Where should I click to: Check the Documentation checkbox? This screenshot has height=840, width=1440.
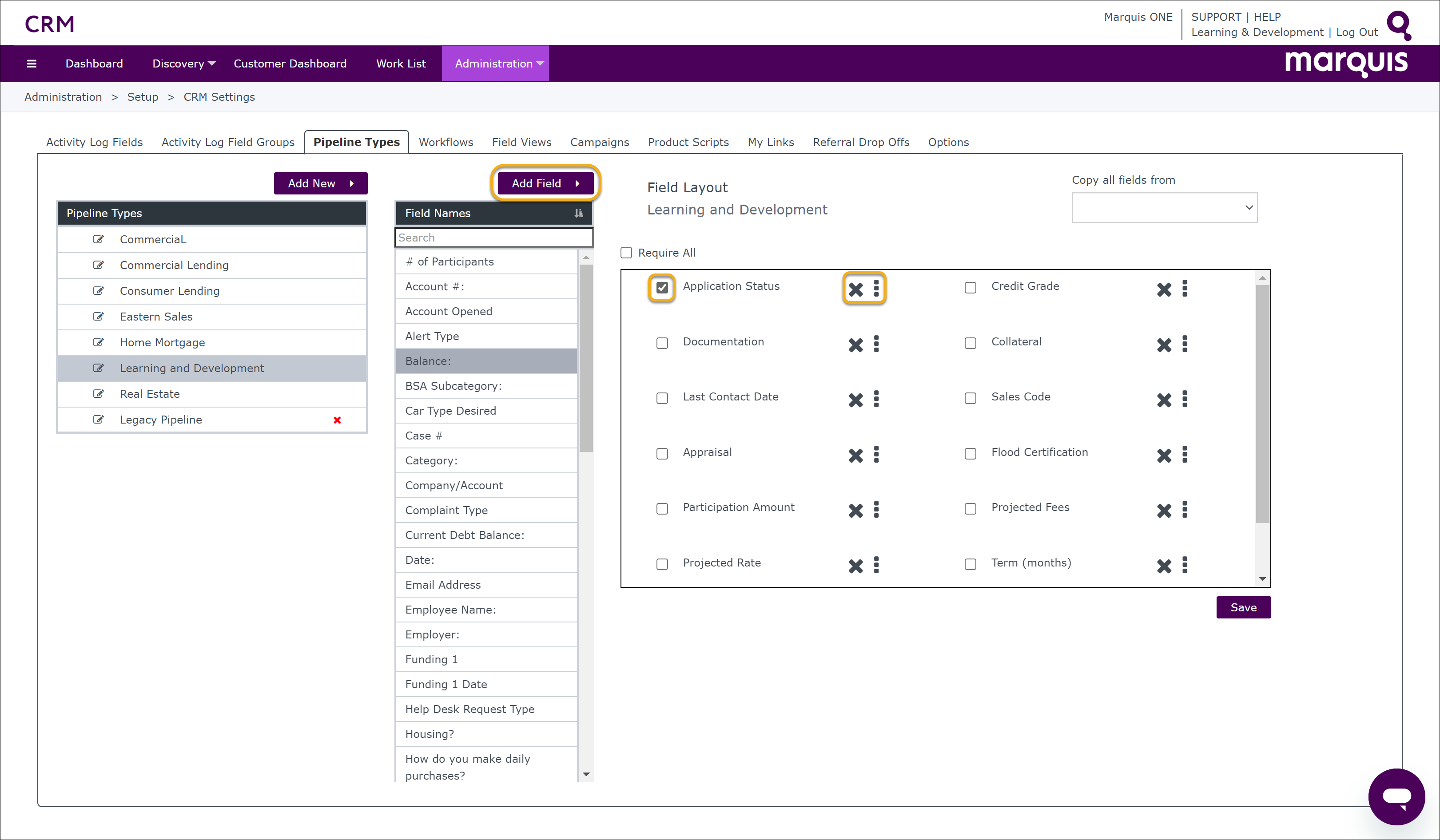click(662, 343)
